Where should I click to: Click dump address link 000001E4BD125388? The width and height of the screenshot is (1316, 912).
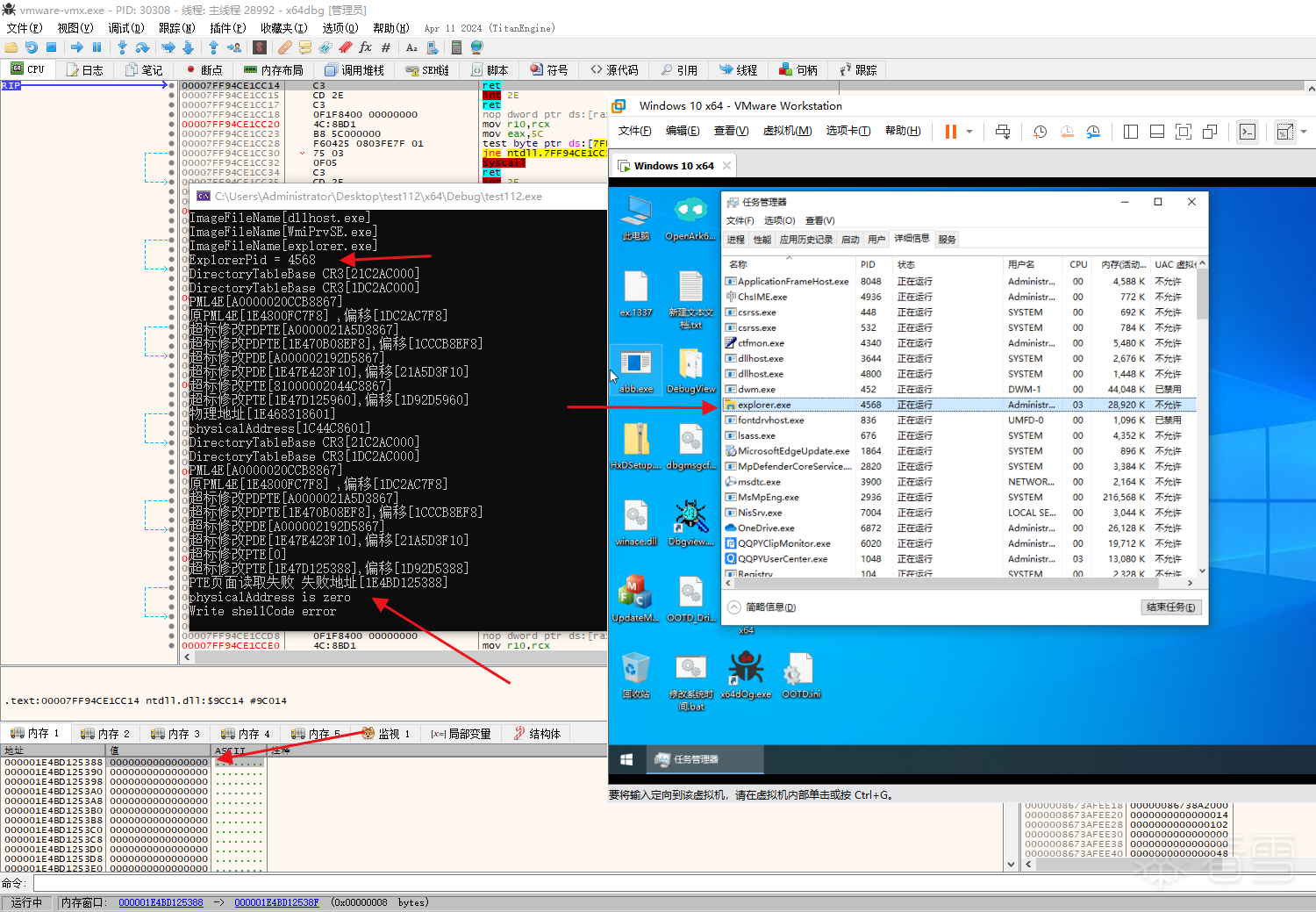pos(161,902)
